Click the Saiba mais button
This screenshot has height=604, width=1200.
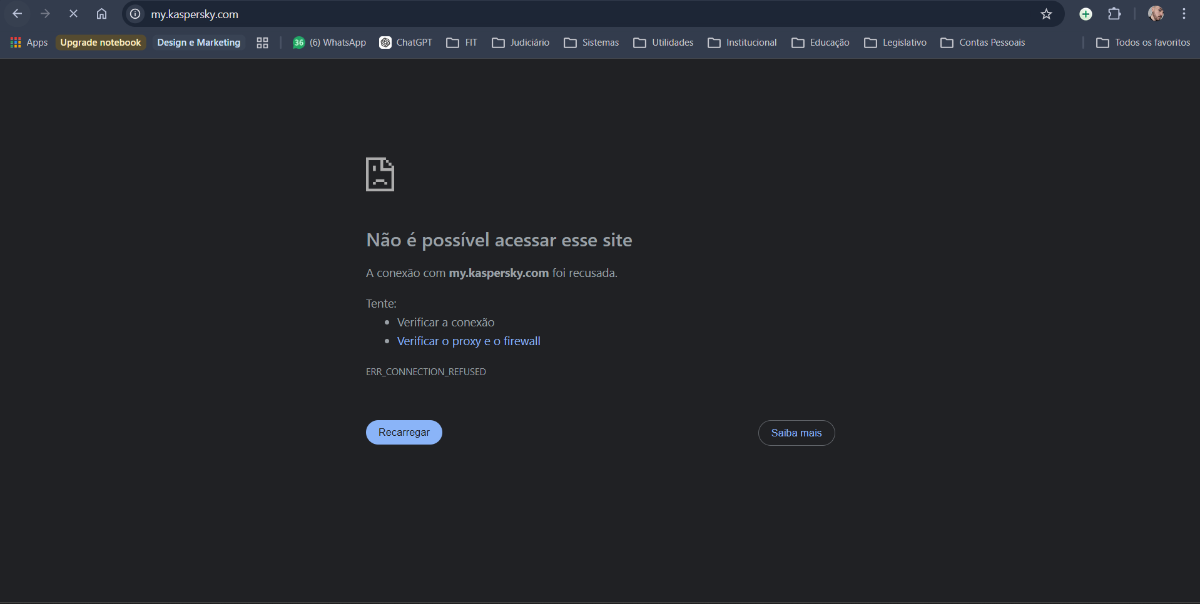point(796,433)
